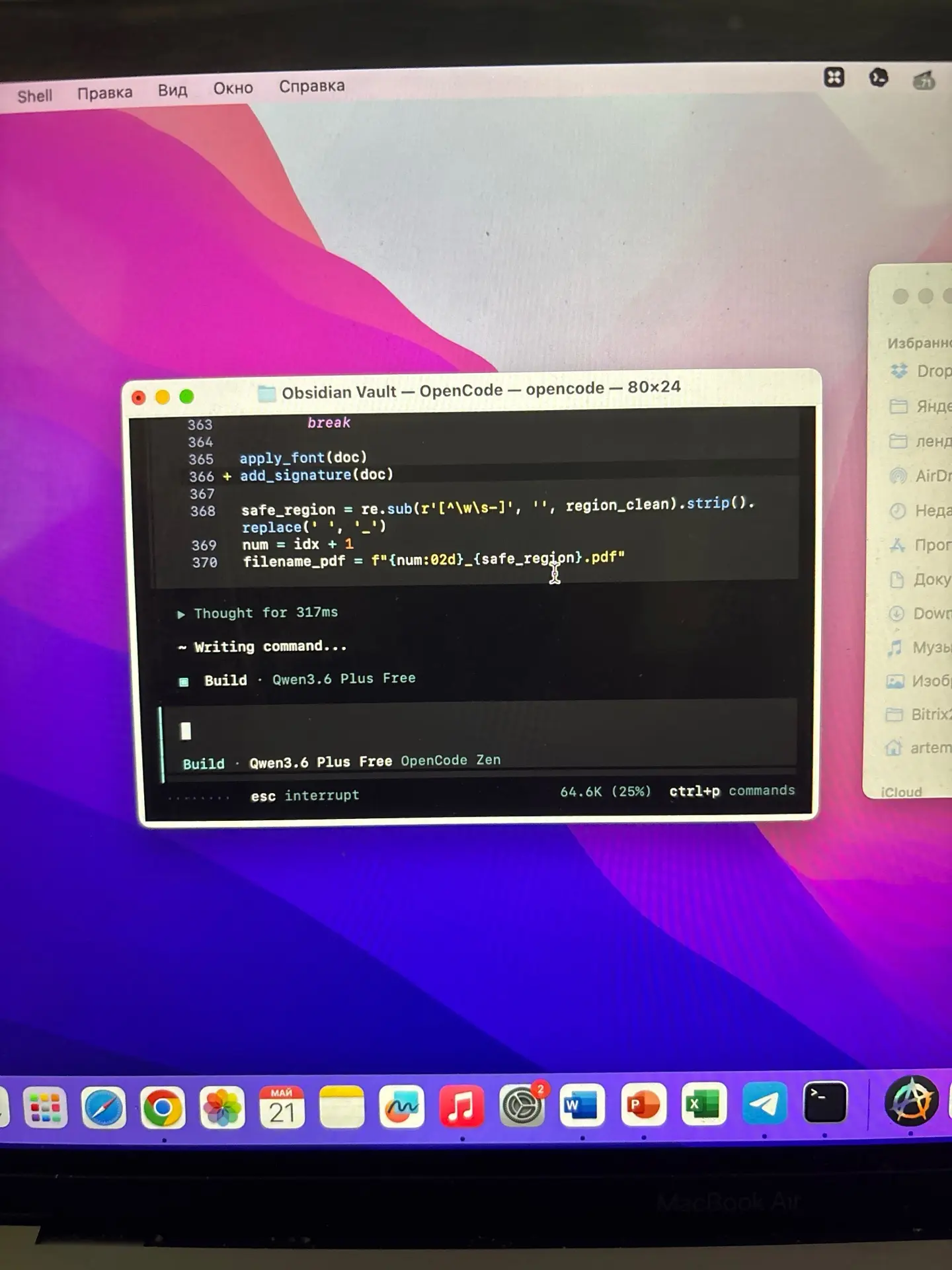Open the round star-logo app in the Dock
Screen dimensions: 952x1270
tap(912, 1101)
